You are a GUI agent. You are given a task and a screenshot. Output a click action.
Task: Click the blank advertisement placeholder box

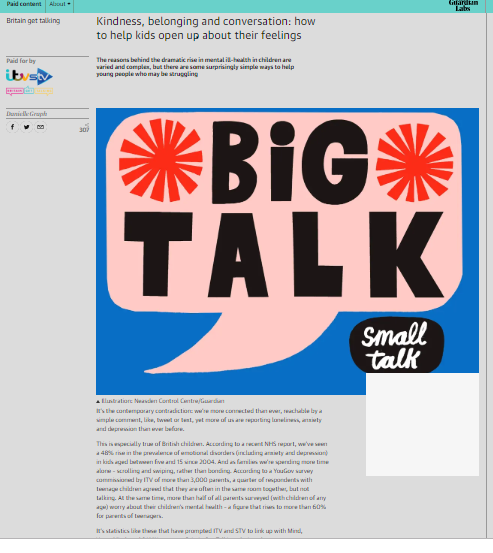422,424
